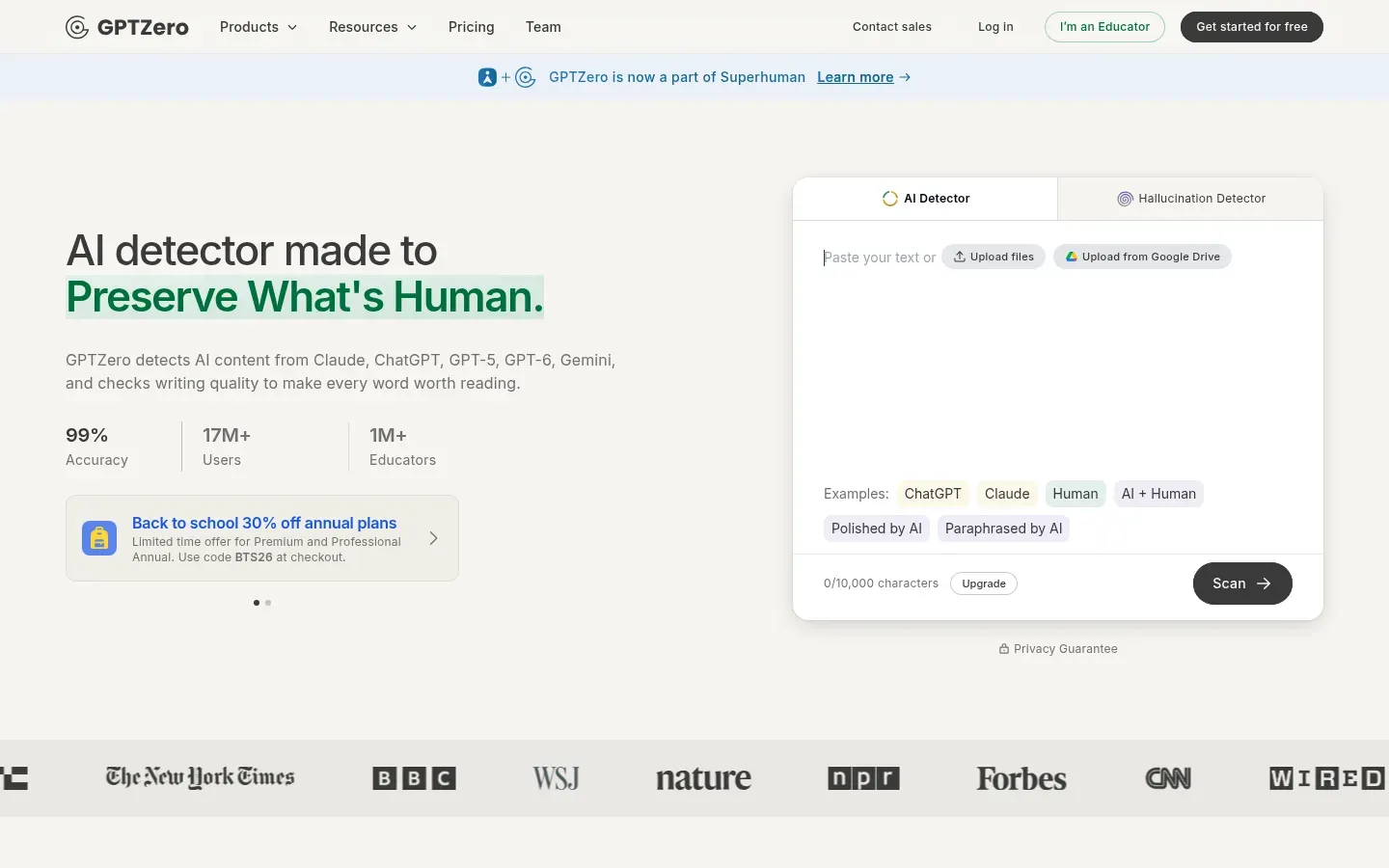Select the second promo carousel dot

point(268,603)
